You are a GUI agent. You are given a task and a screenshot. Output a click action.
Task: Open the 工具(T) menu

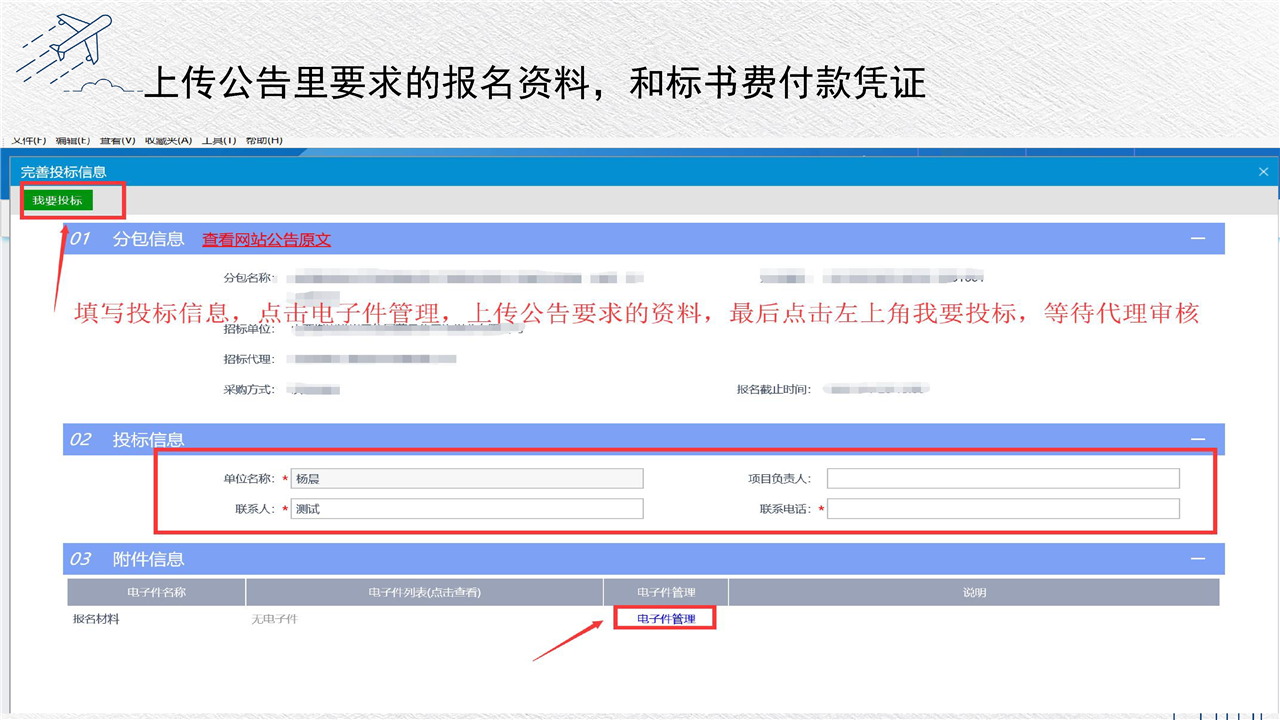point(219,141)
